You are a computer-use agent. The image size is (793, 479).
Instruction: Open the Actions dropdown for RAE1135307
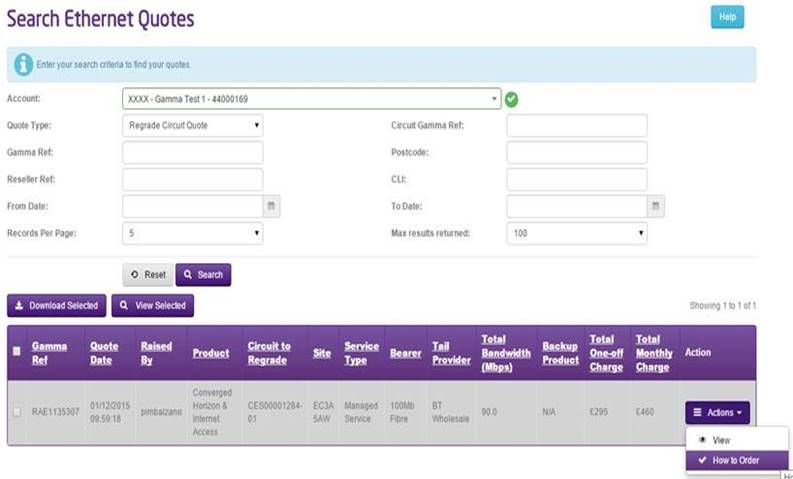717,413
